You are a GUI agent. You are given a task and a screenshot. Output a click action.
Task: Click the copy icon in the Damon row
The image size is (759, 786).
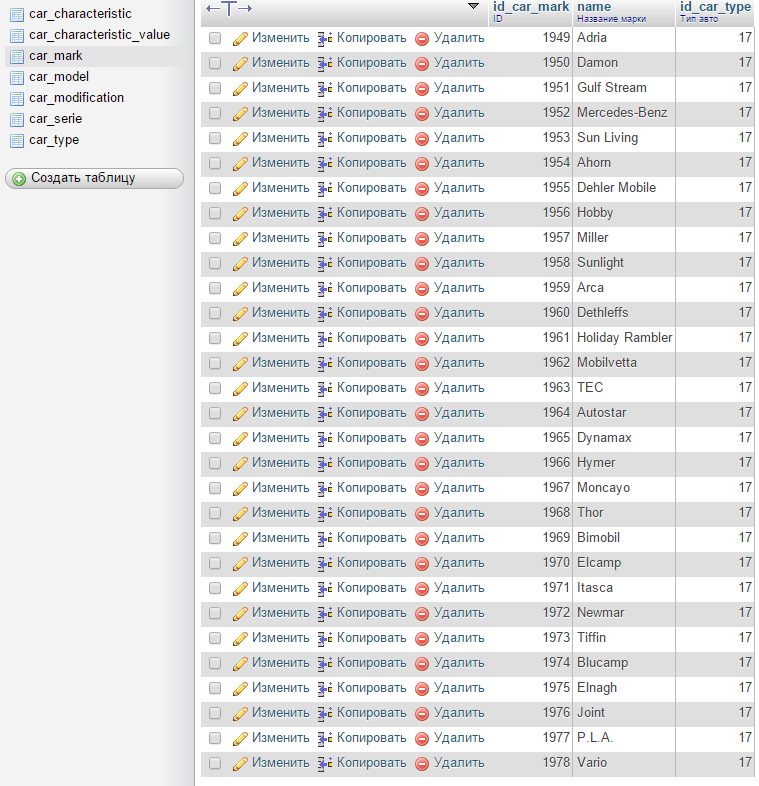pos(325,64)
